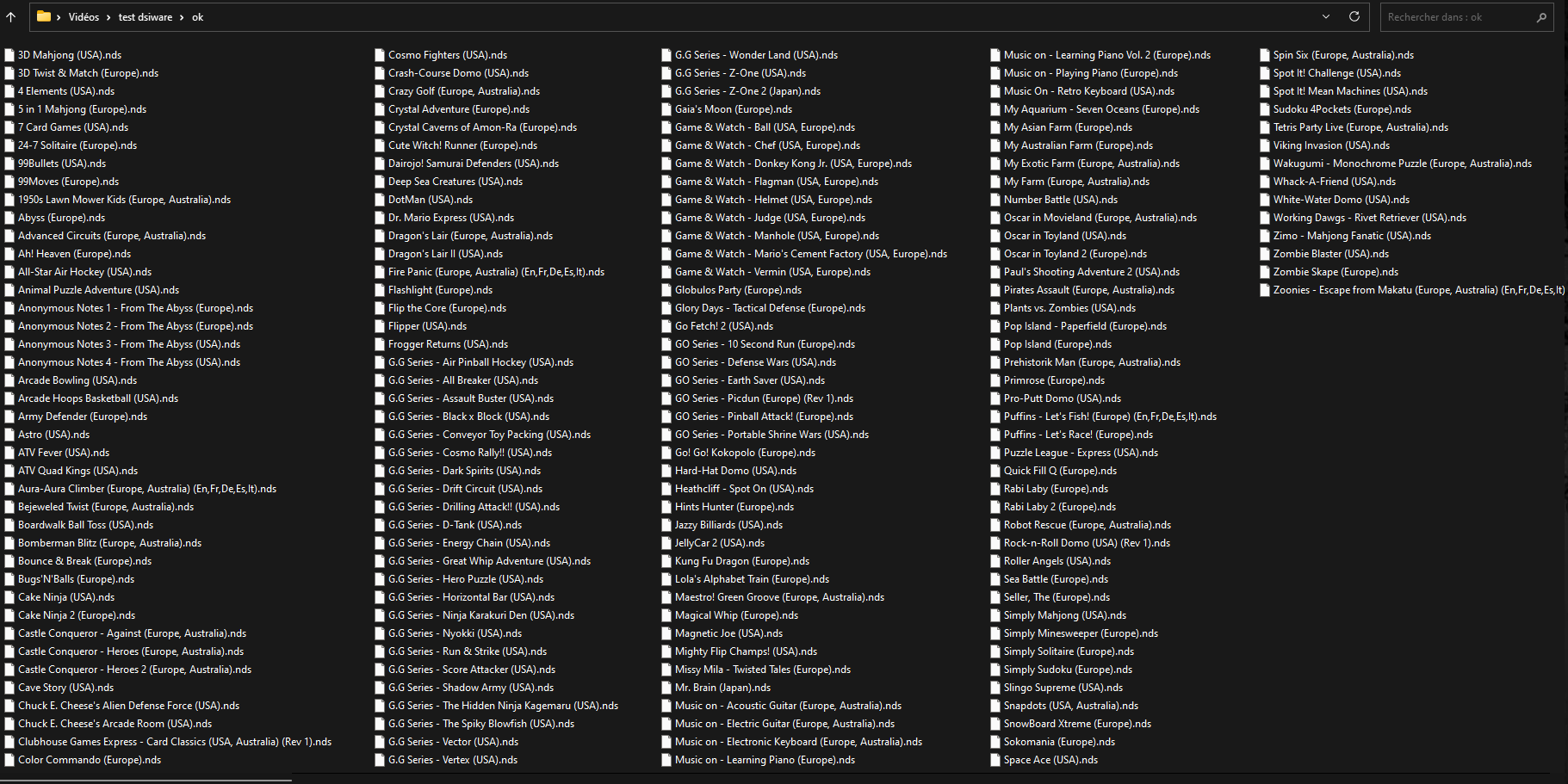This screenshot has width=1568, height=784.
Task: Click Frogger Returns (USA).nds
Action: 449,344
